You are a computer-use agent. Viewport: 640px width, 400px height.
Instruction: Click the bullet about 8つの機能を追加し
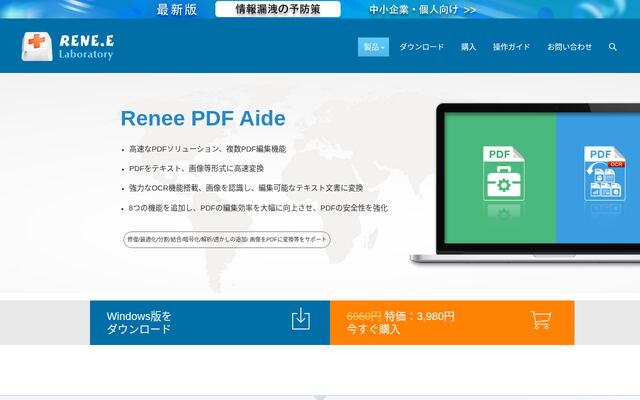pyautogui.click(x=258, y=208)
